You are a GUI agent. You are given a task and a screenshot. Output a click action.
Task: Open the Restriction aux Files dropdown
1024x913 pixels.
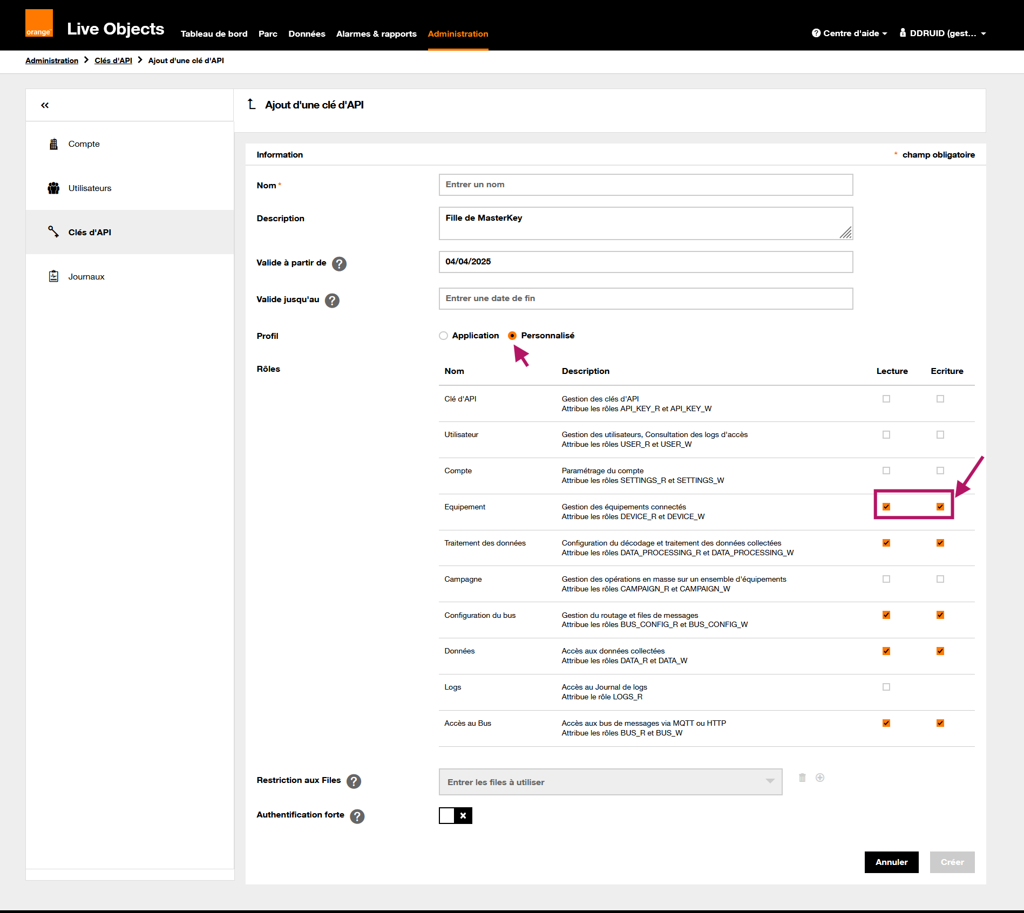point(611,782)
